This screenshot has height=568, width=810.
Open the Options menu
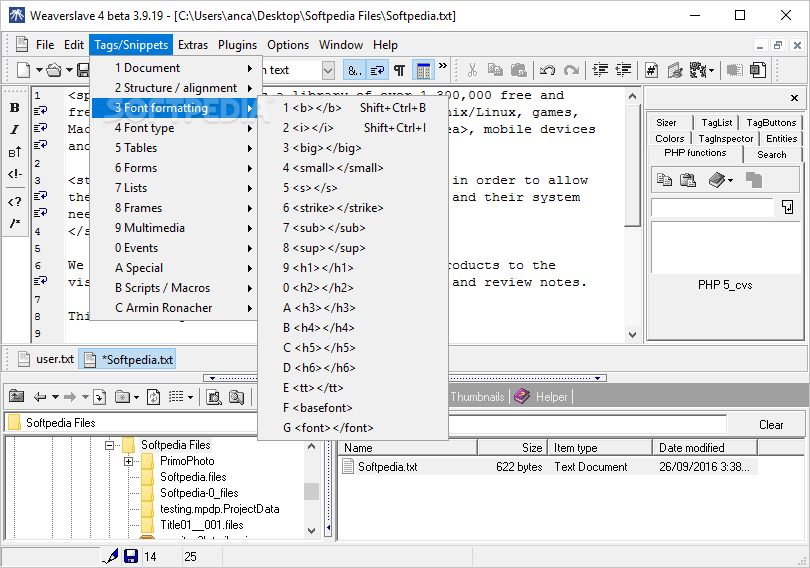(x=288, y=45)
